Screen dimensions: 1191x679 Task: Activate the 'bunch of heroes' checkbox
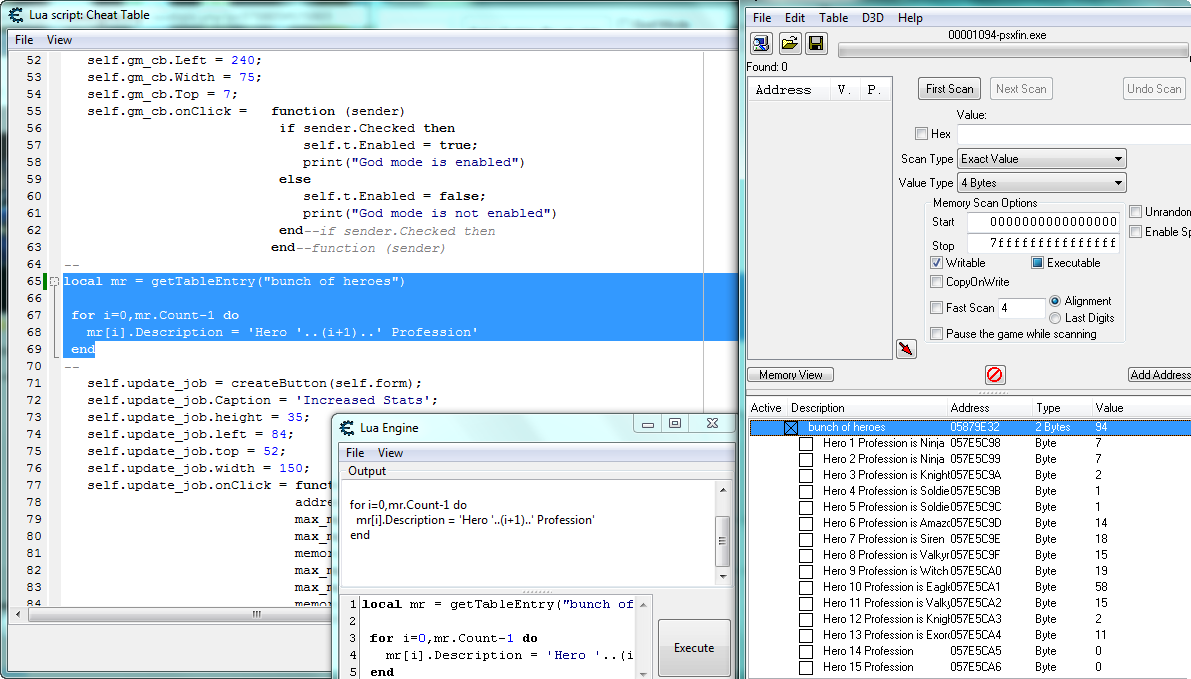tap(791, 428)
